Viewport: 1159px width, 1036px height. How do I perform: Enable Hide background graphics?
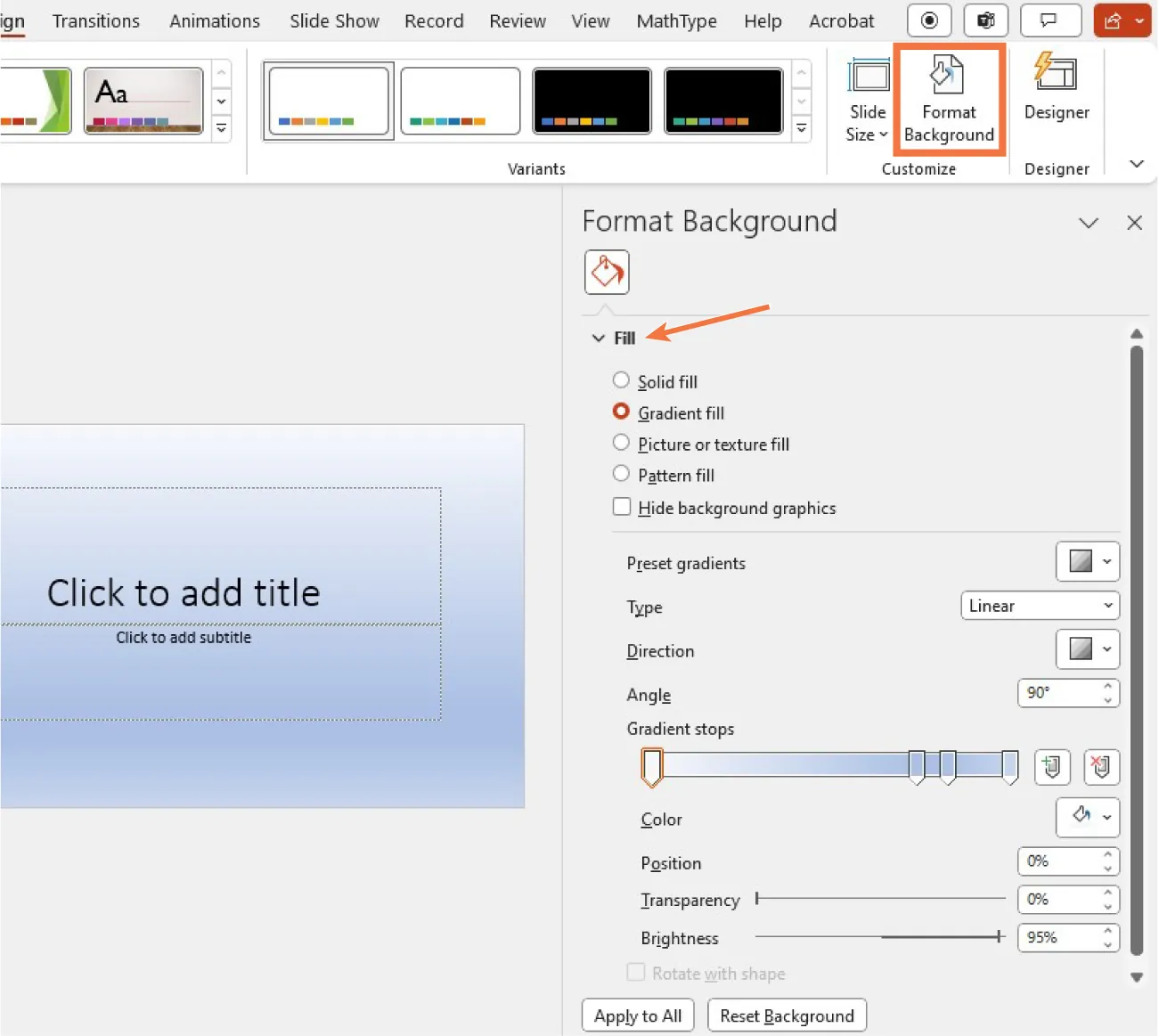(x=621, y=506)
